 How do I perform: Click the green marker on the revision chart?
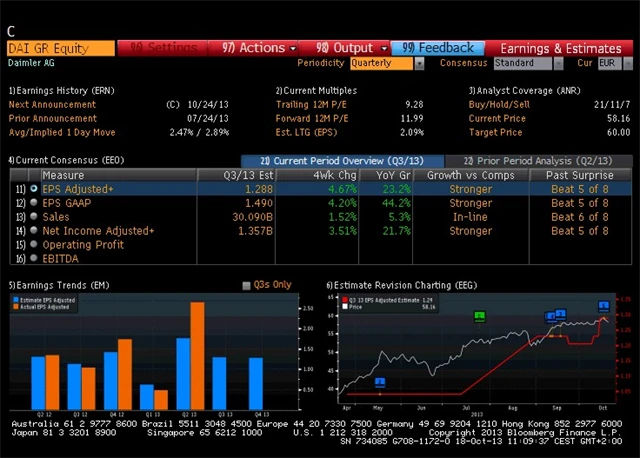(480, 316)
